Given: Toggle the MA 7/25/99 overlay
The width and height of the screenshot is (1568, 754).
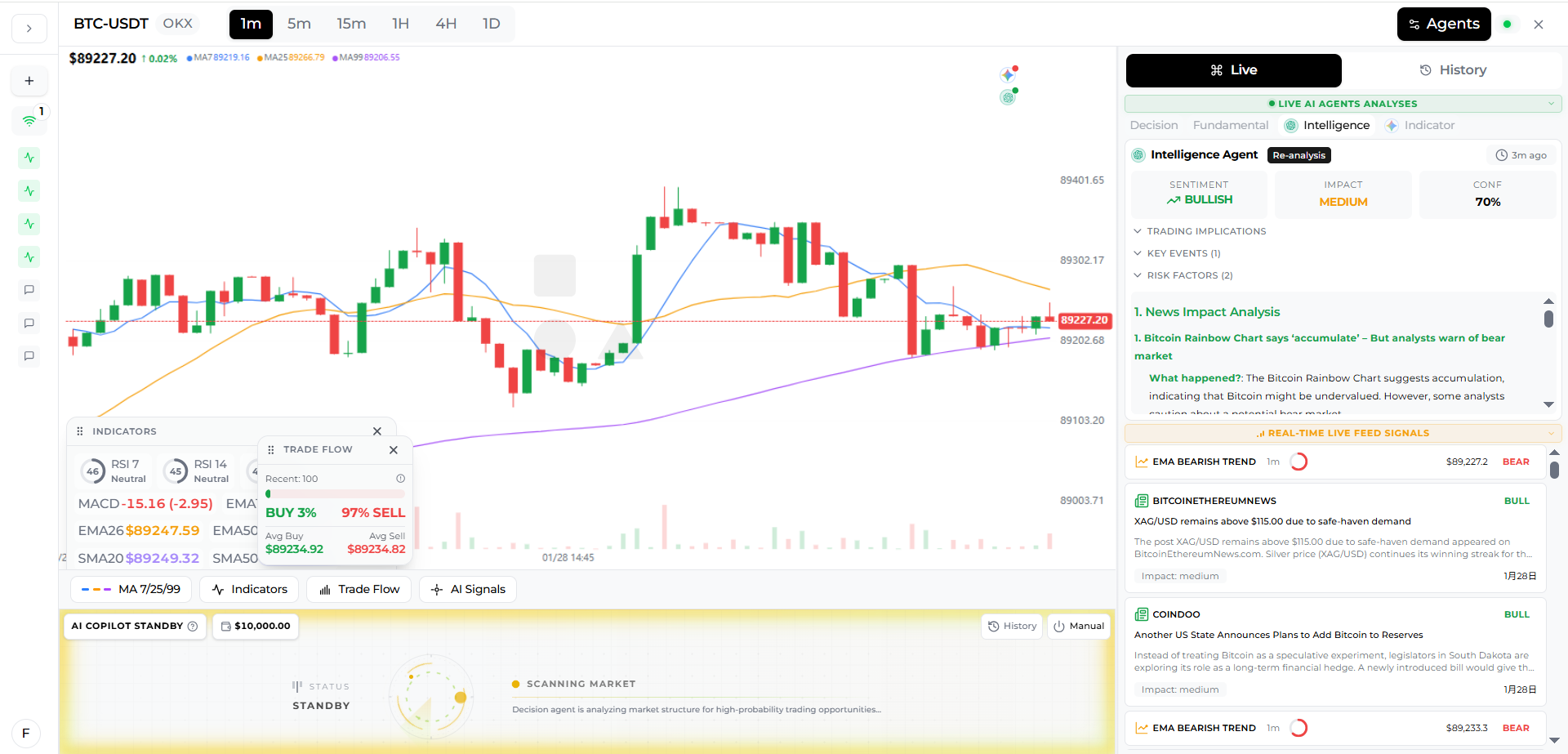Looking at the screenshot, I should point(131,589).
